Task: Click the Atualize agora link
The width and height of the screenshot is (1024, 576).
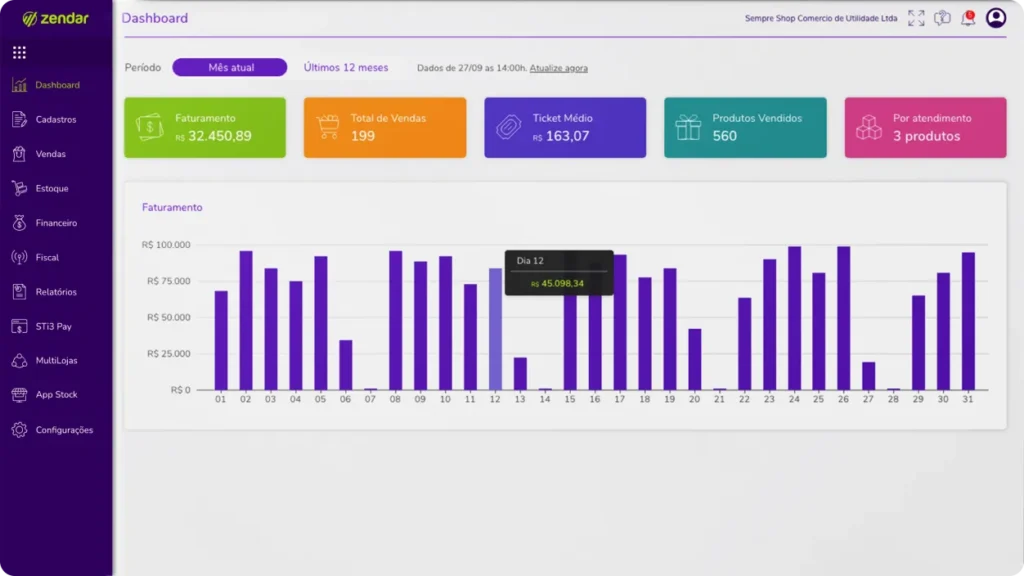Action: coord(558,68)
